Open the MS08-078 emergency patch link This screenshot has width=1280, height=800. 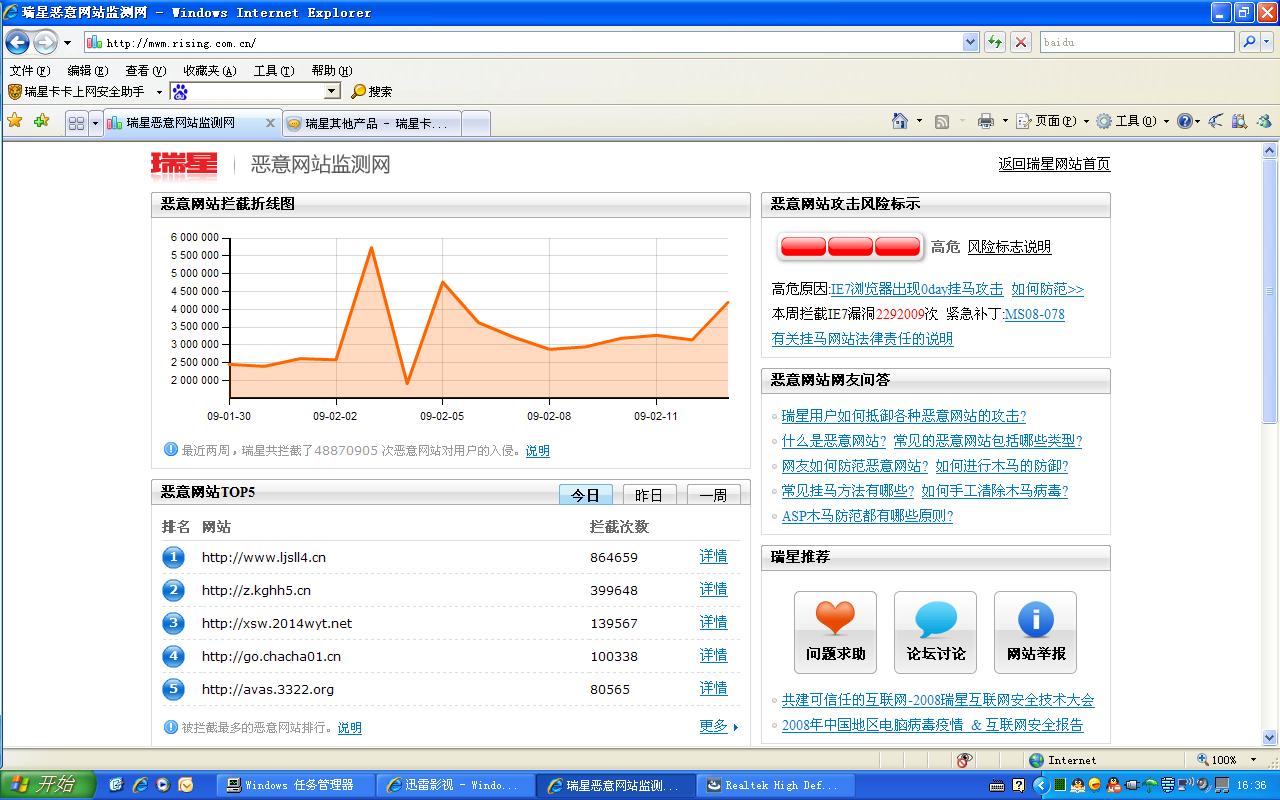coord(1034,314)
